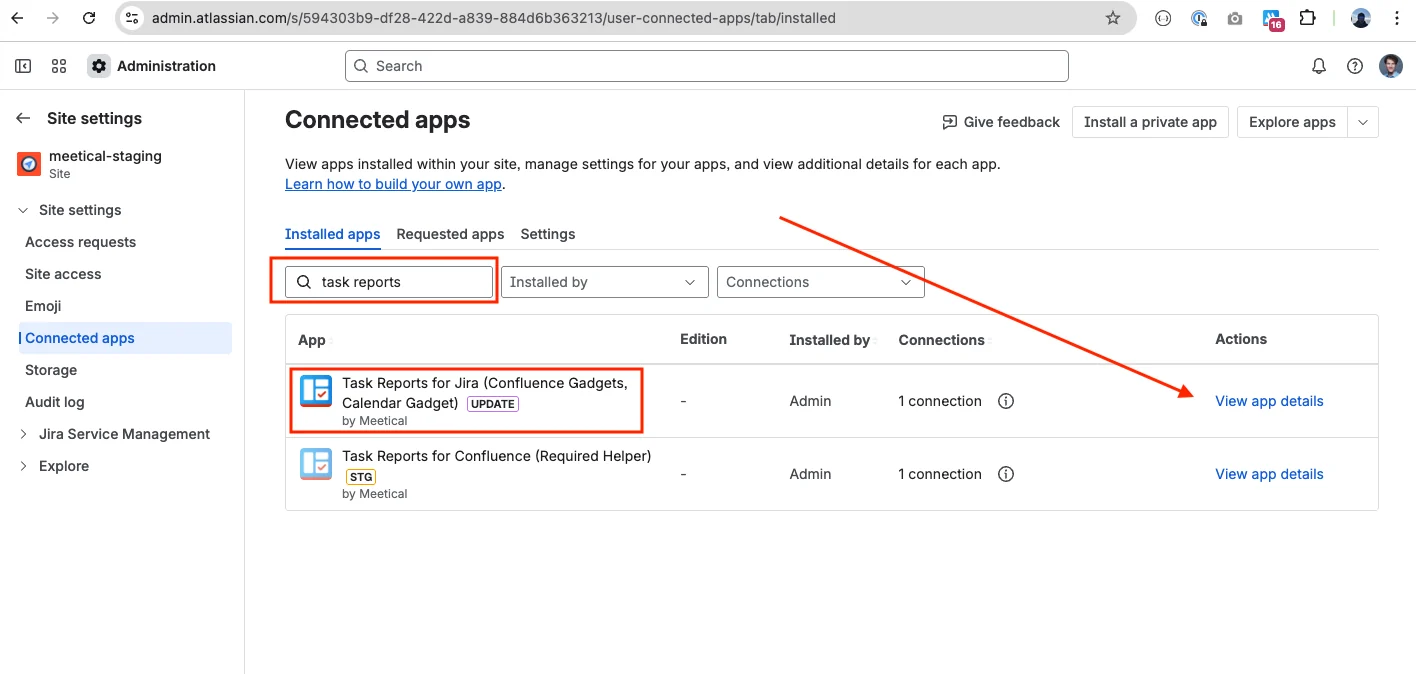
Task: Open the Installed by dropdown
Action: point(605,282)
